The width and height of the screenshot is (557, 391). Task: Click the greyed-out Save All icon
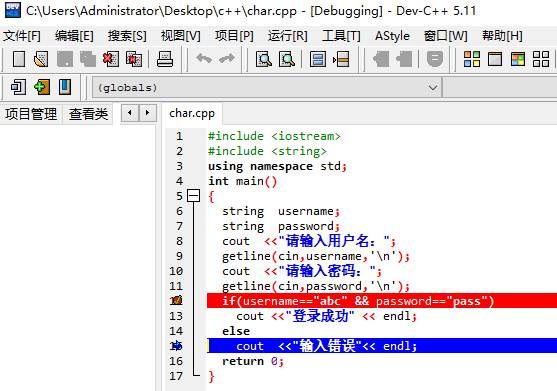pyautogui.click(x=88, y=59)
